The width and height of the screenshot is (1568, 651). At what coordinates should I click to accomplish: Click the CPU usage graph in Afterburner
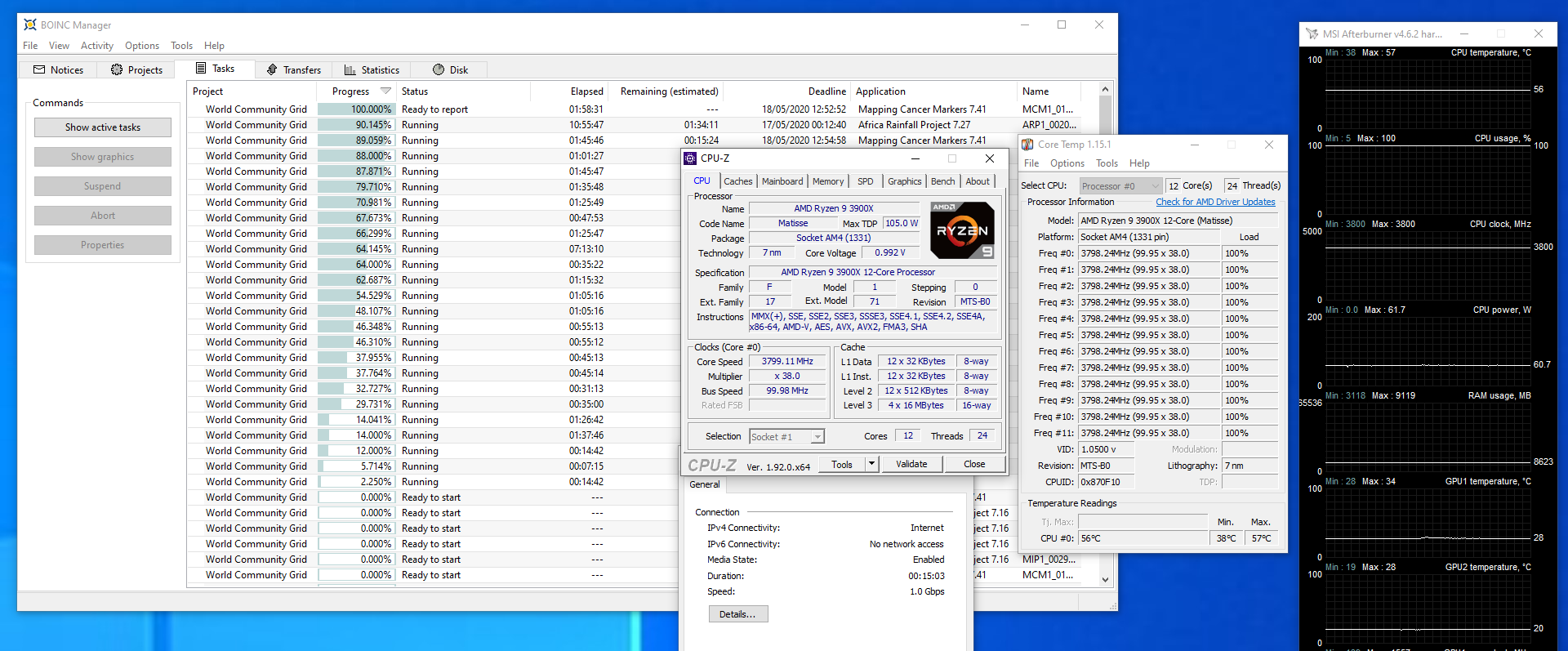click(1428, 179)
